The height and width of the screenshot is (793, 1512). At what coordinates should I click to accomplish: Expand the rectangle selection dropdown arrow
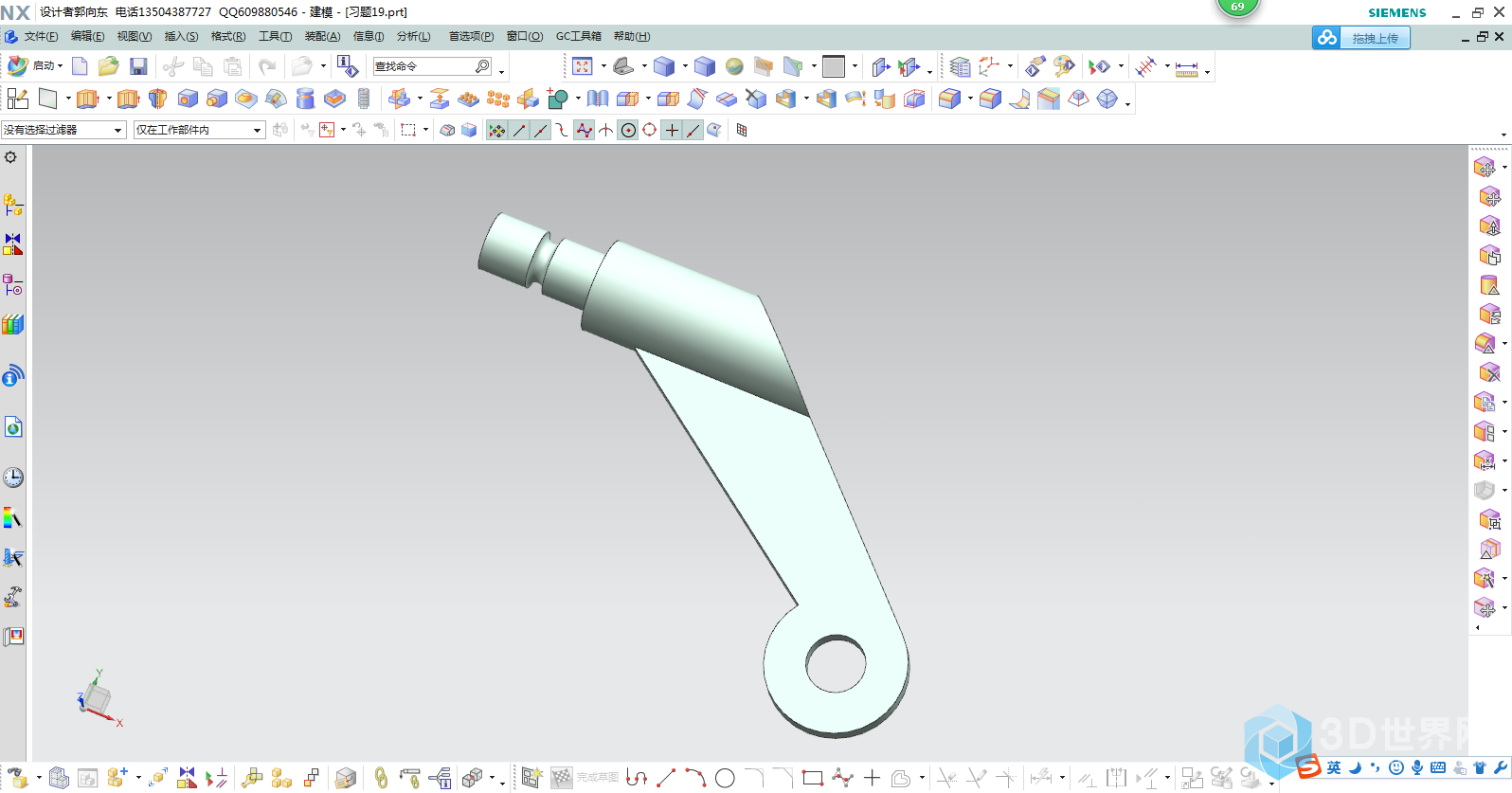pos(425,130)
